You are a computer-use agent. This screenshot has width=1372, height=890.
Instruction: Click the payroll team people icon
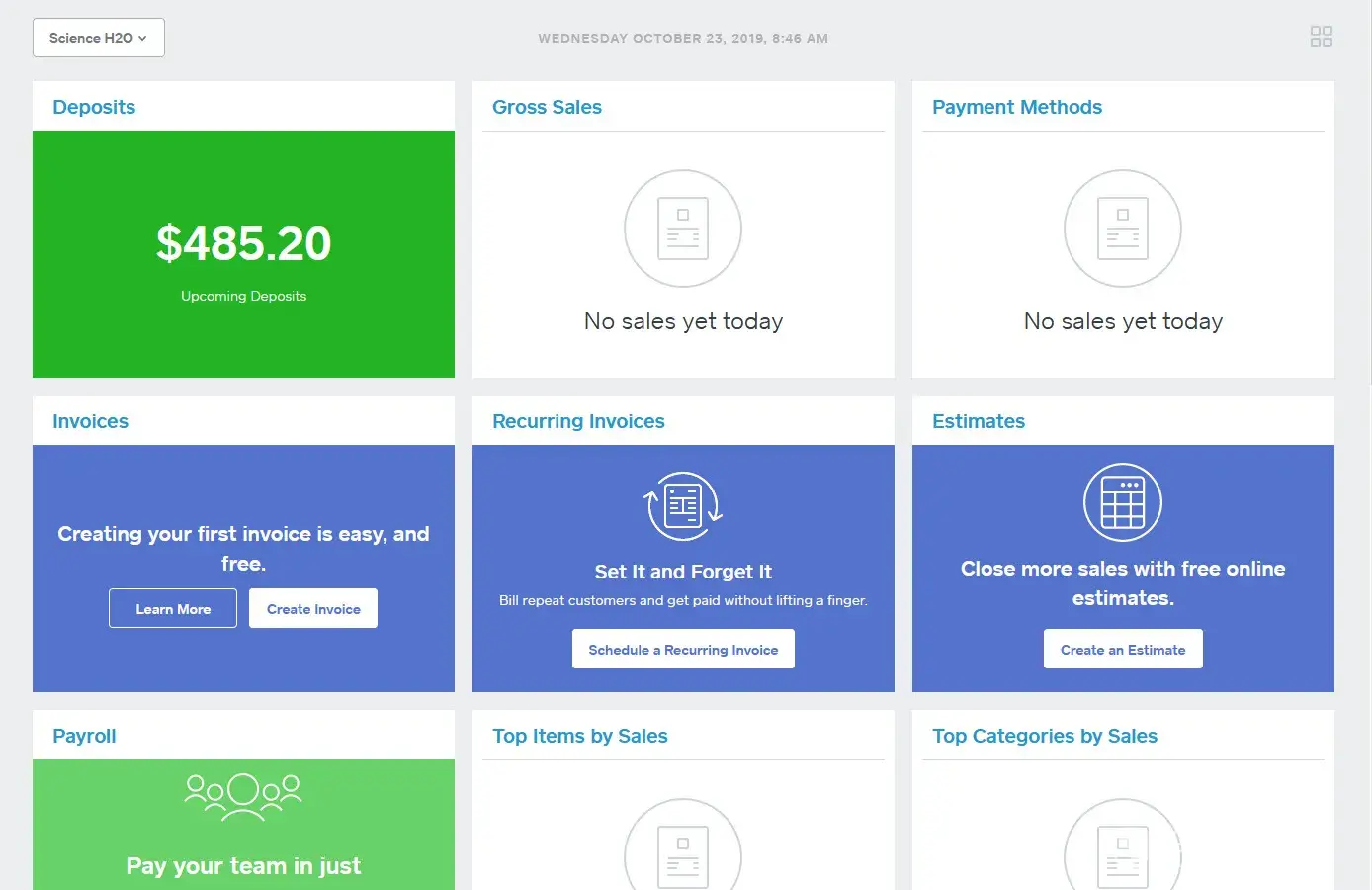point(243,797)
